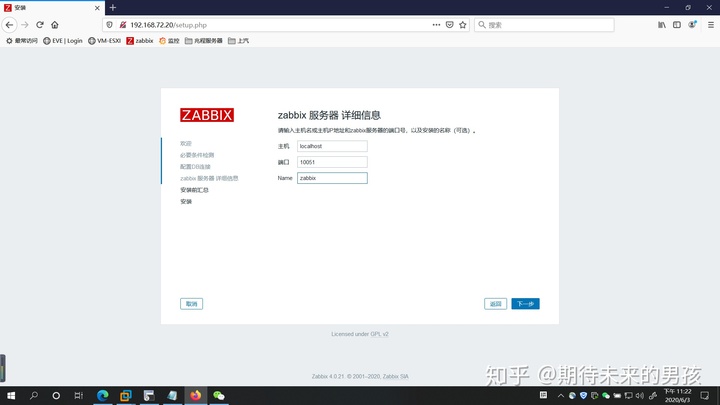
Task: Click 安装前汇总 step in sidebar
Action: point(194,190)
